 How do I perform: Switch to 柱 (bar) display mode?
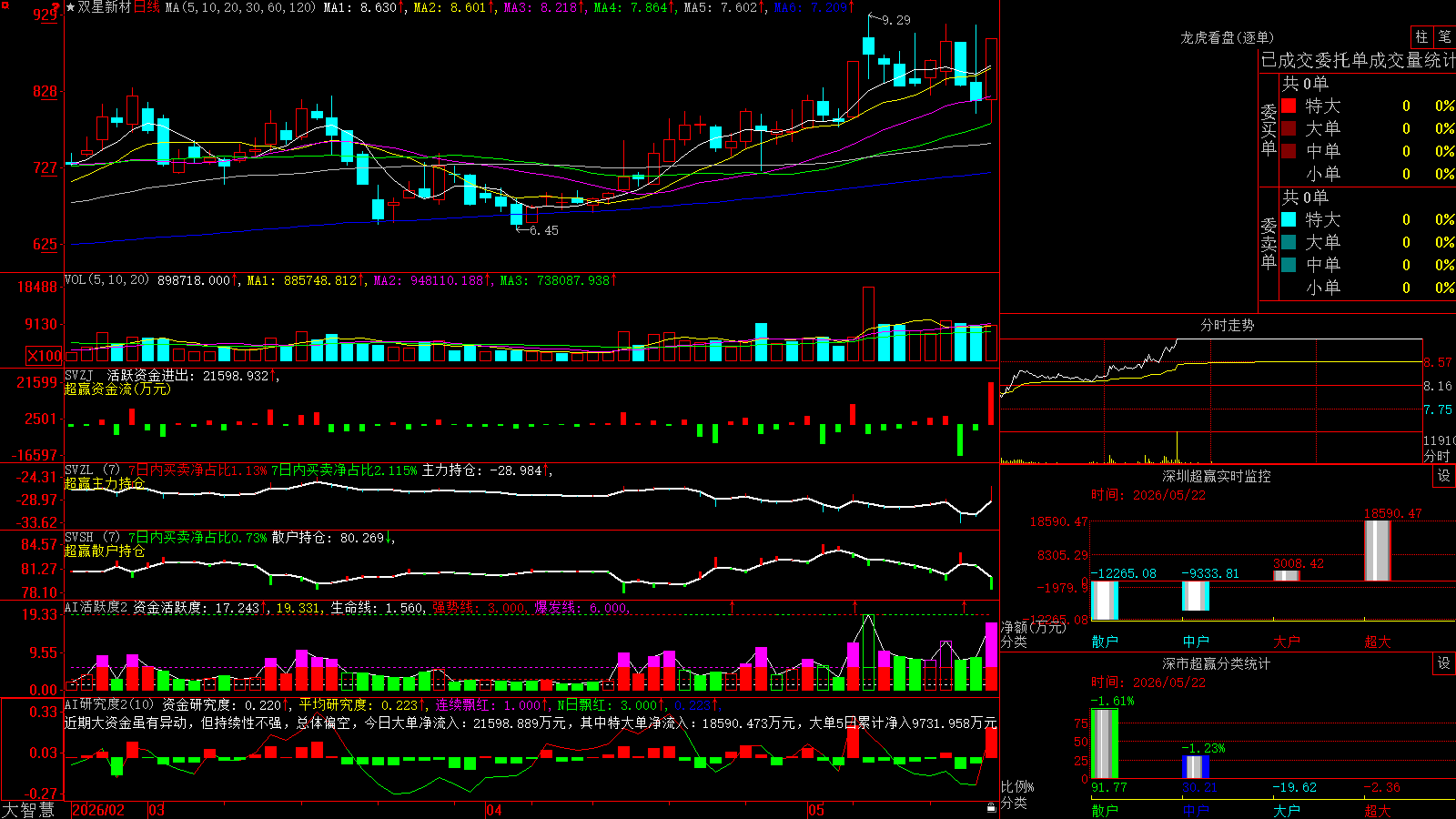(1421, 36)
